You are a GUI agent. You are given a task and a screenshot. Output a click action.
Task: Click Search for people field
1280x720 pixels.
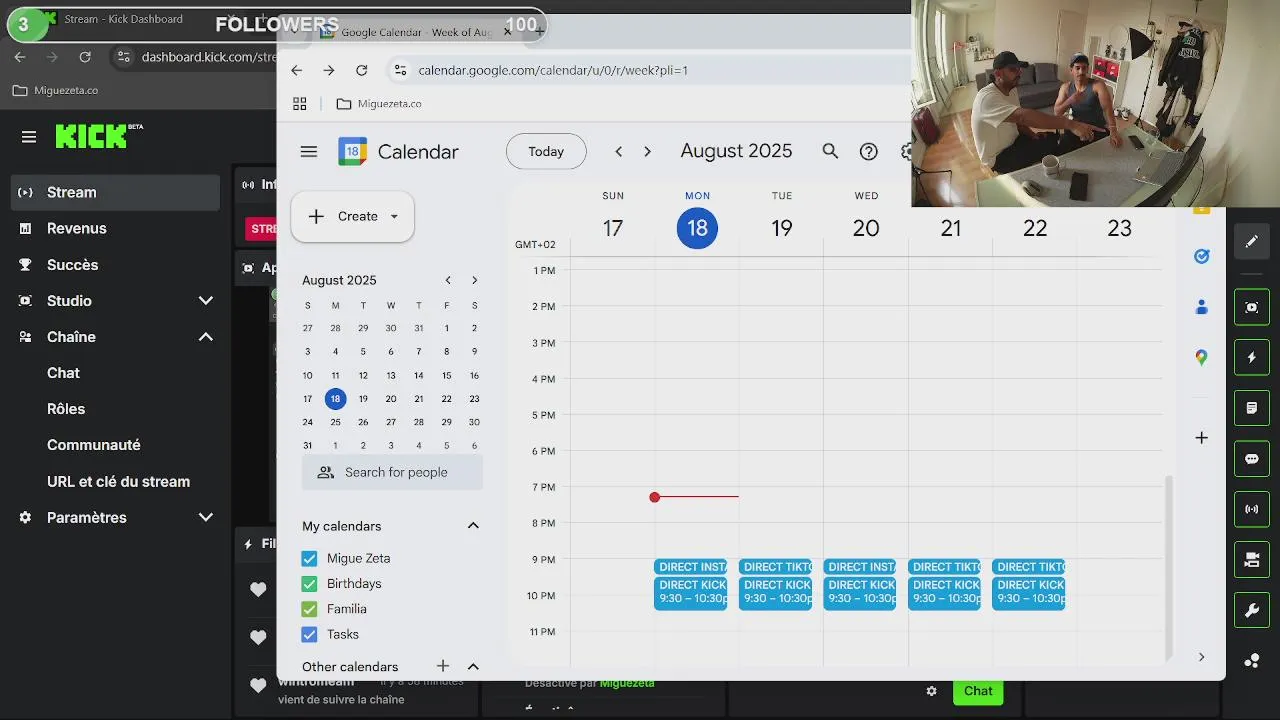click(x=392, y=472)
